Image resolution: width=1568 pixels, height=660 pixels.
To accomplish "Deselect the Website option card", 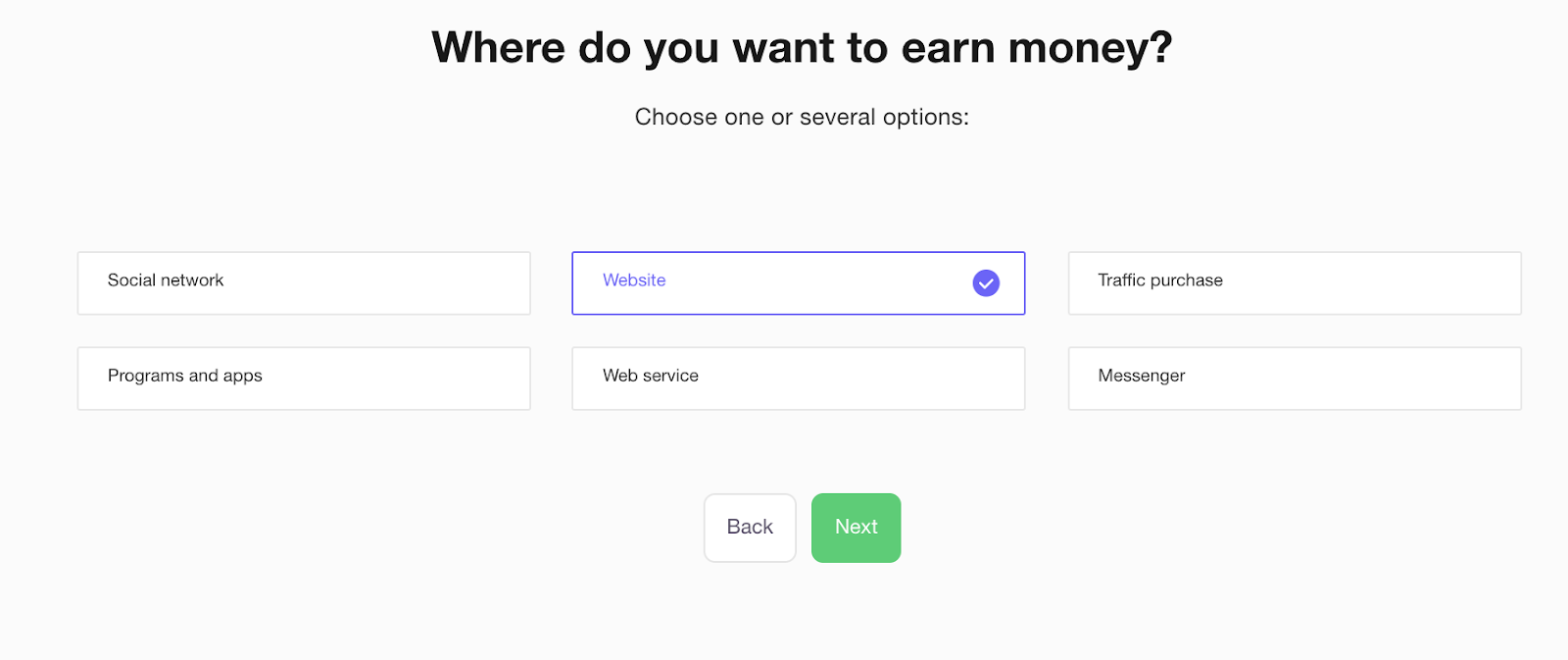I will (799, 283).
